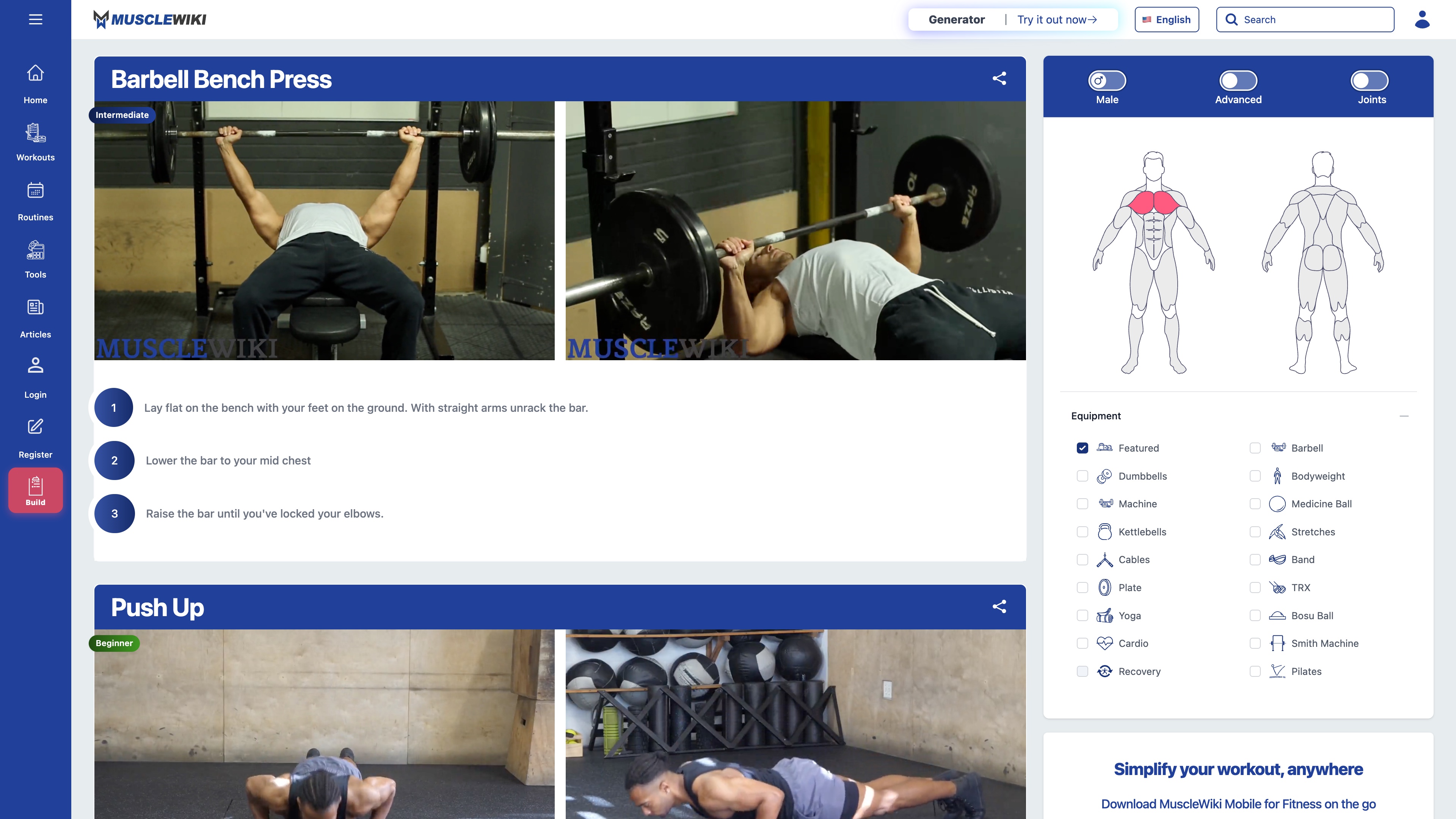Toggle the Joints switch
The height and width of the screenshot is (819, 1456).
point(1370,81)
